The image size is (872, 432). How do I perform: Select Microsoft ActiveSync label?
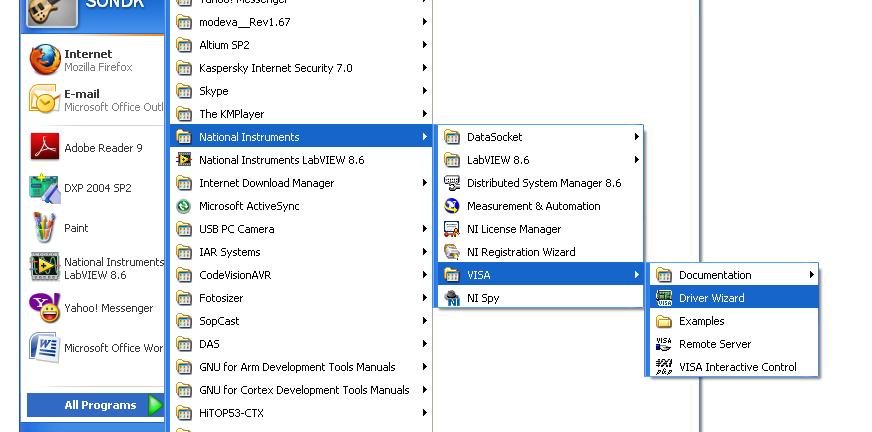(x=249, y=206)
